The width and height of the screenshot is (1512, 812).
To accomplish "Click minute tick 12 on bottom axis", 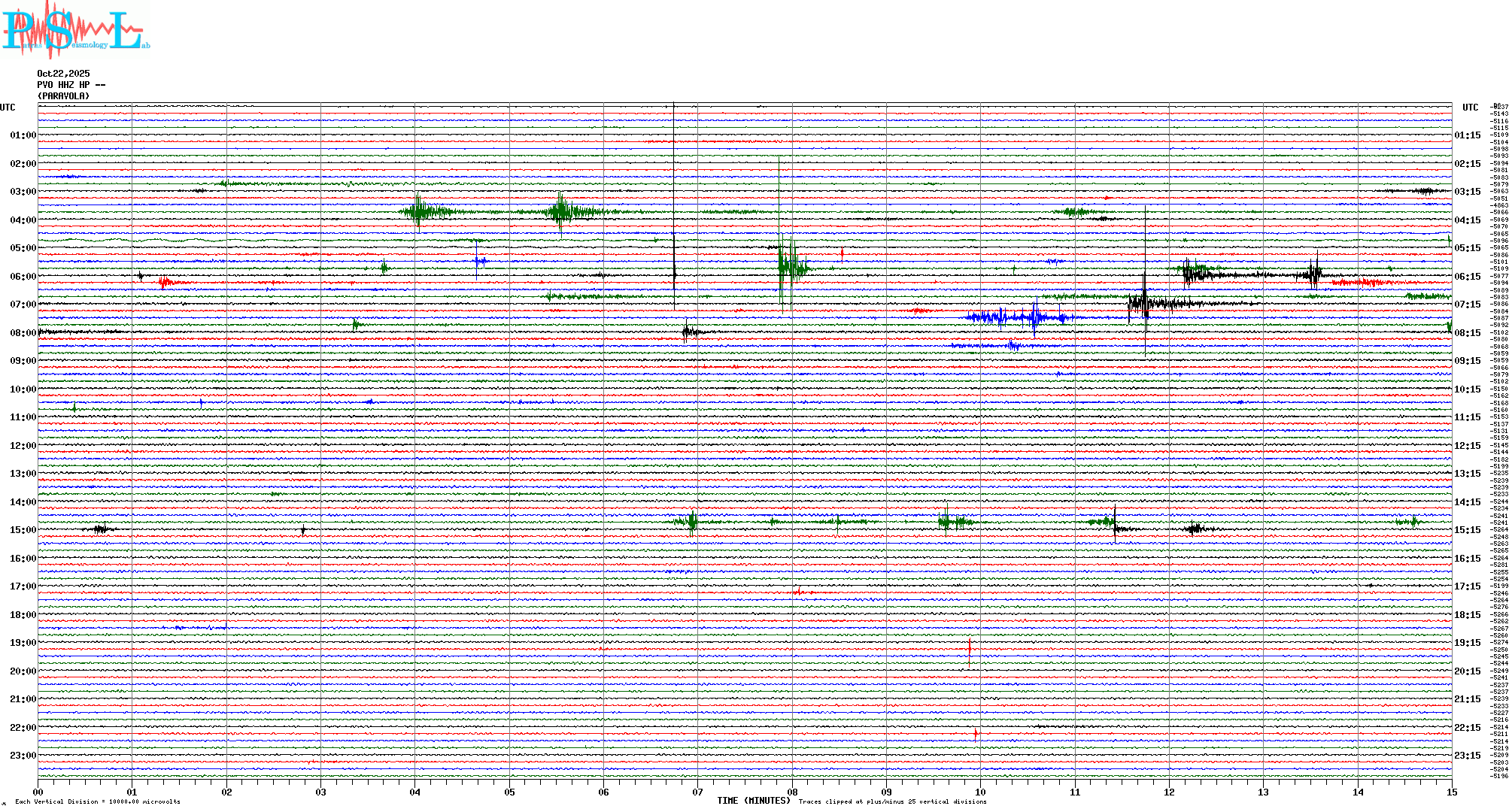I will click(1169, 792).
